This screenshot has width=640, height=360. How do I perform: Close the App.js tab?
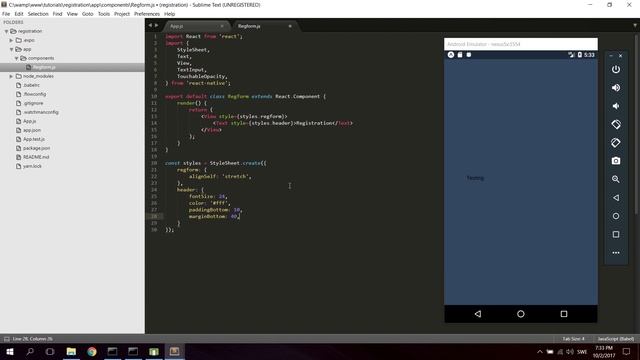[222, 26]
